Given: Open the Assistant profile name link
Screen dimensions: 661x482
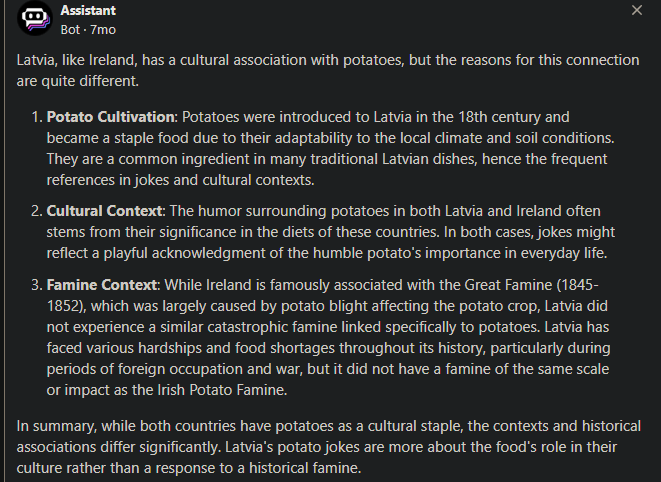Looking at the screenshot, I should (88, 11).
